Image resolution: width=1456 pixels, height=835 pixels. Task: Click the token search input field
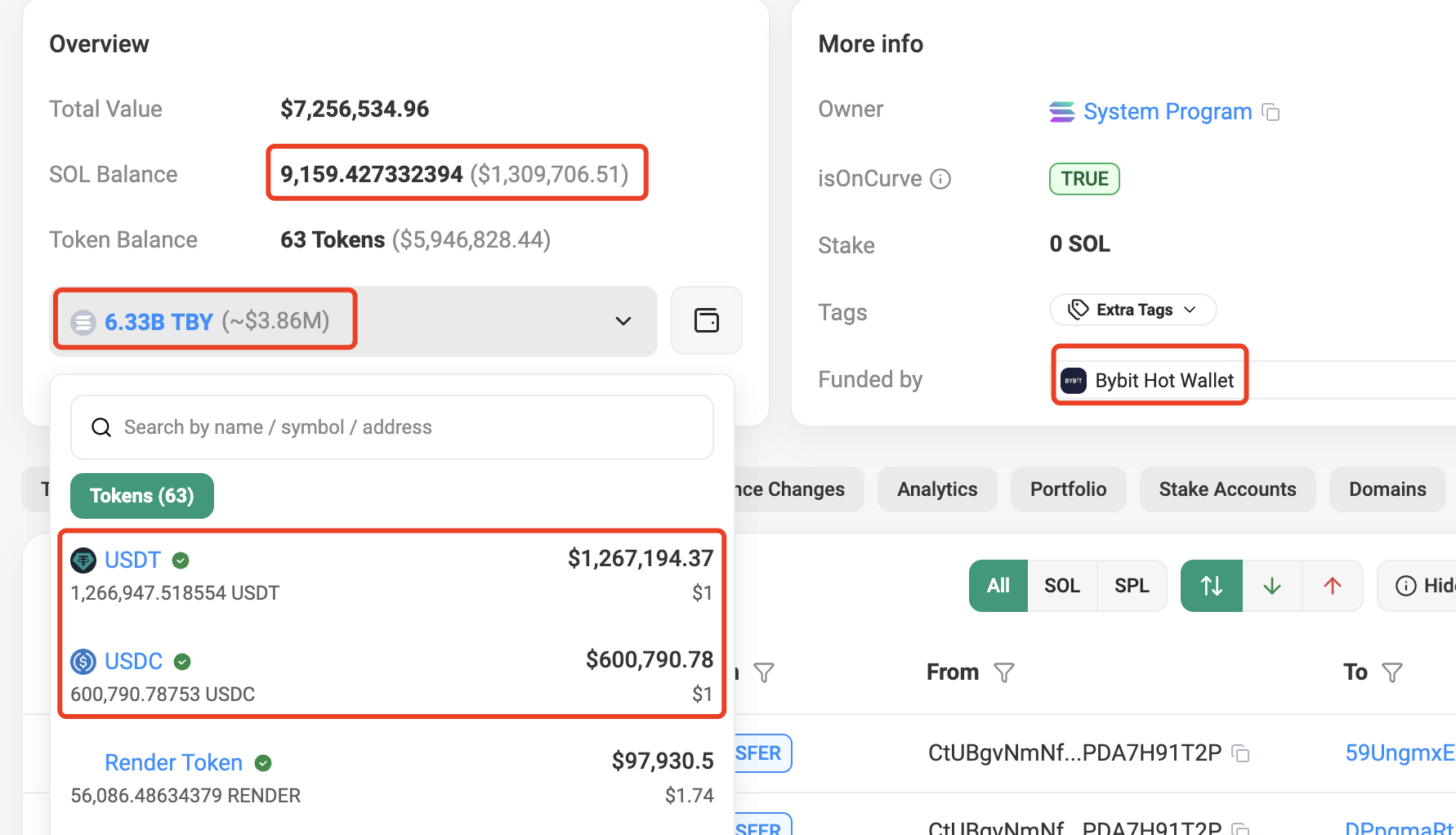(392, 427)
